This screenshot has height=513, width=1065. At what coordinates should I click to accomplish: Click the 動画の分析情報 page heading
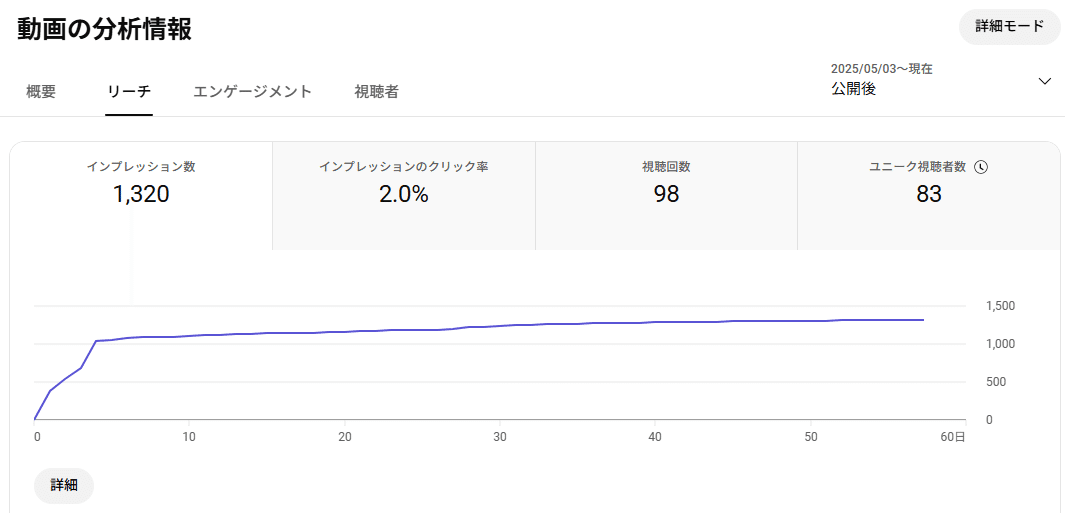pyautogui.click(x=104, y=29)
